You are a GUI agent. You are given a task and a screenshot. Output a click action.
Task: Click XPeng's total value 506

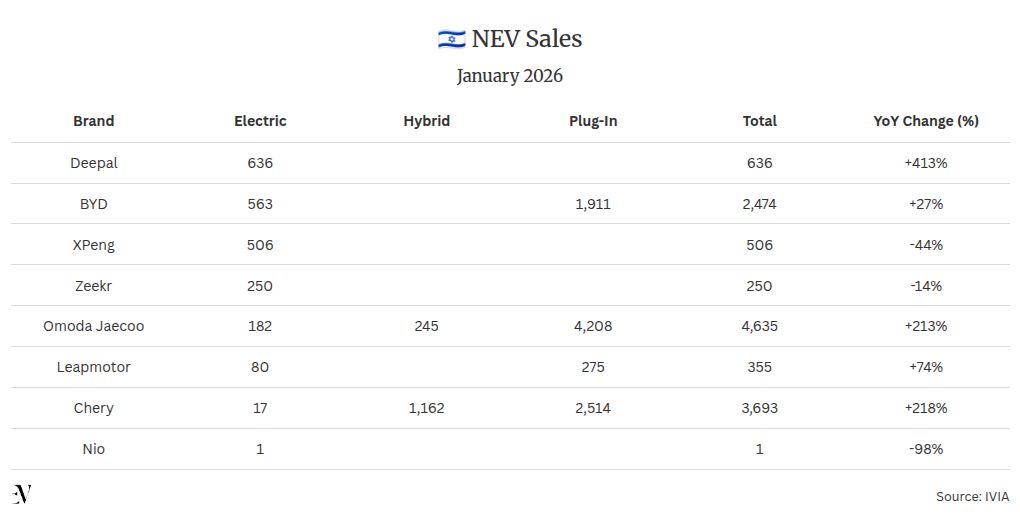(x=760, y=245)
